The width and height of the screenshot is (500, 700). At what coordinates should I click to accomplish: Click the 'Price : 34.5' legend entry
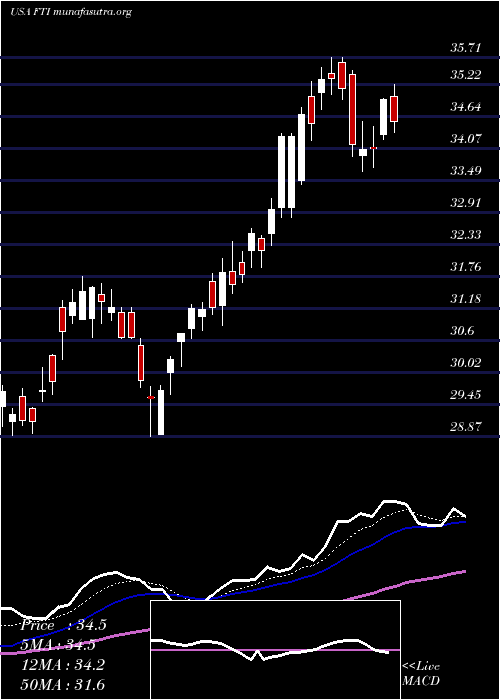pyautogui.click(x=63, y=625)
